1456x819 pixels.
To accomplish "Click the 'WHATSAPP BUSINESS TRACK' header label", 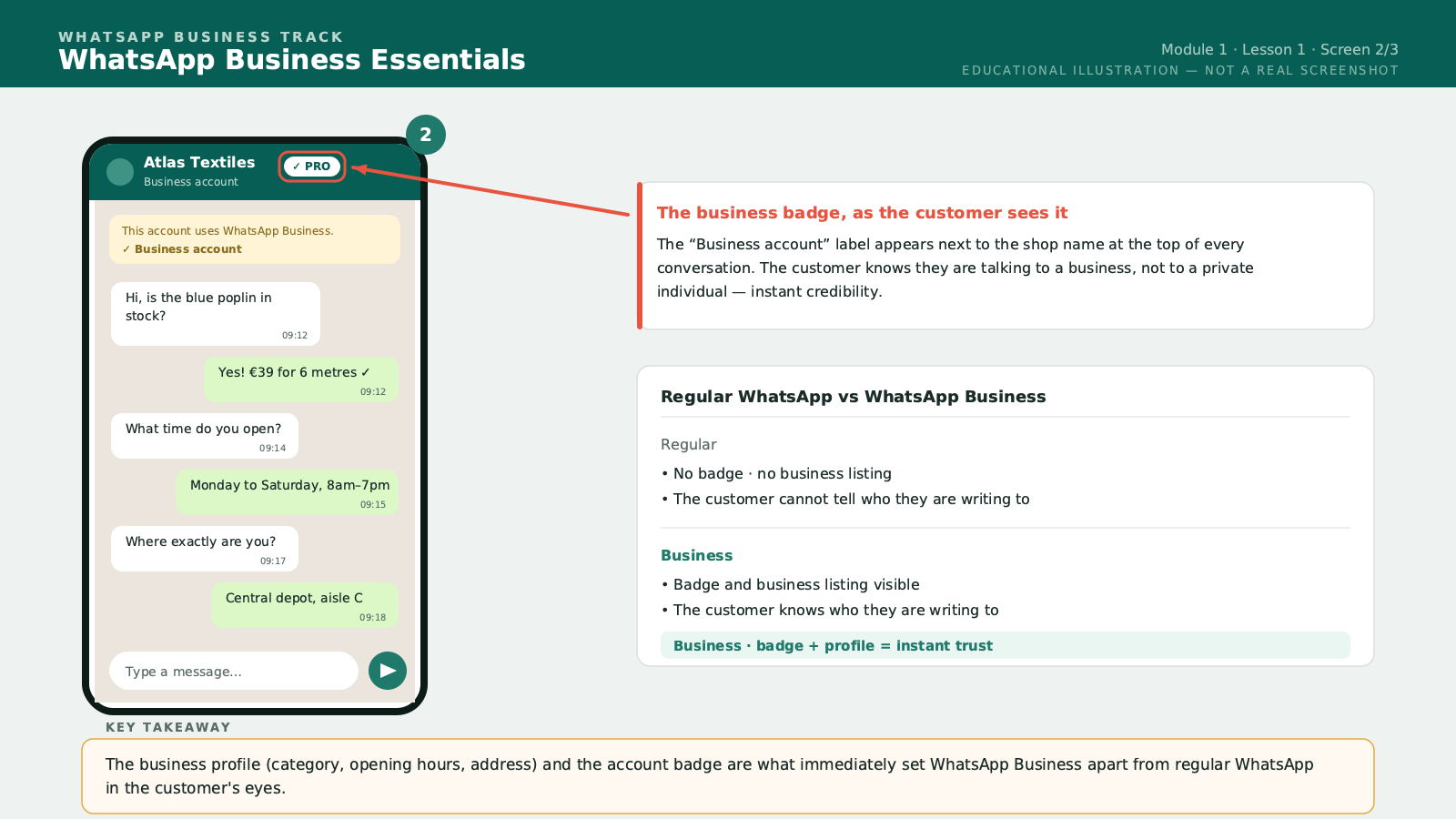I will pos(201,37).
